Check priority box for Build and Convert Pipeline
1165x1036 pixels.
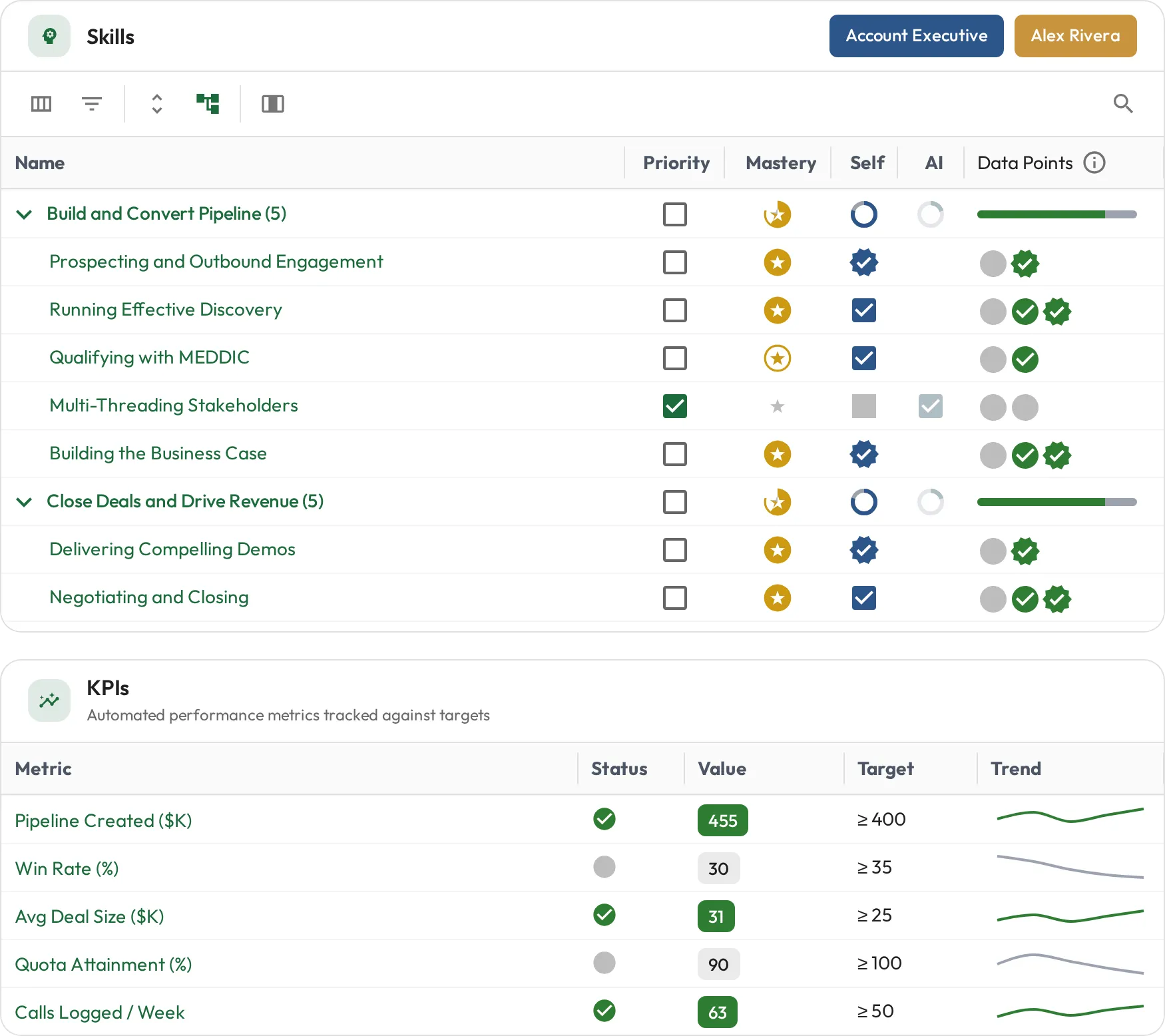point(675,214)
